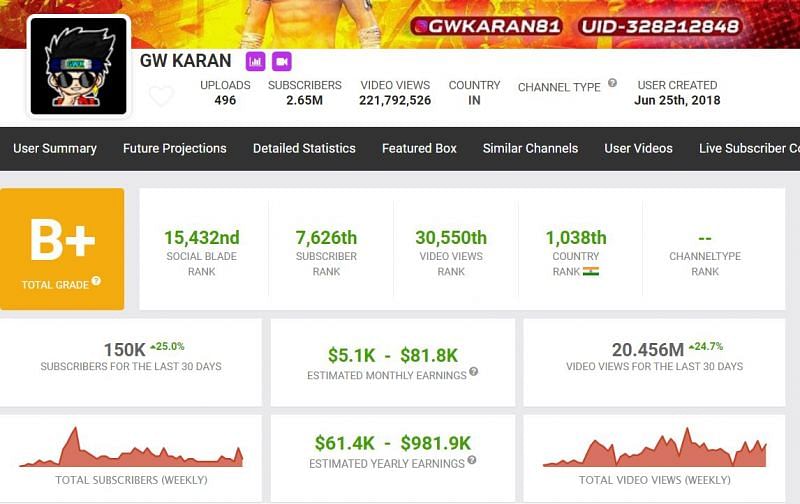Click the purple video camera icon
The image size is (800, 504).
coord(281,61)
